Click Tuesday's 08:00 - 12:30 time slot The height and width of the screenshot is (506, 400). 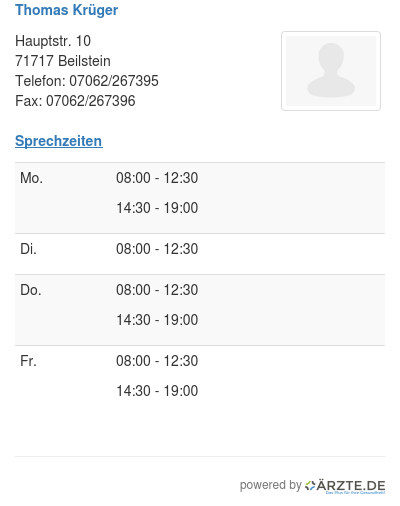click(157, 249)
